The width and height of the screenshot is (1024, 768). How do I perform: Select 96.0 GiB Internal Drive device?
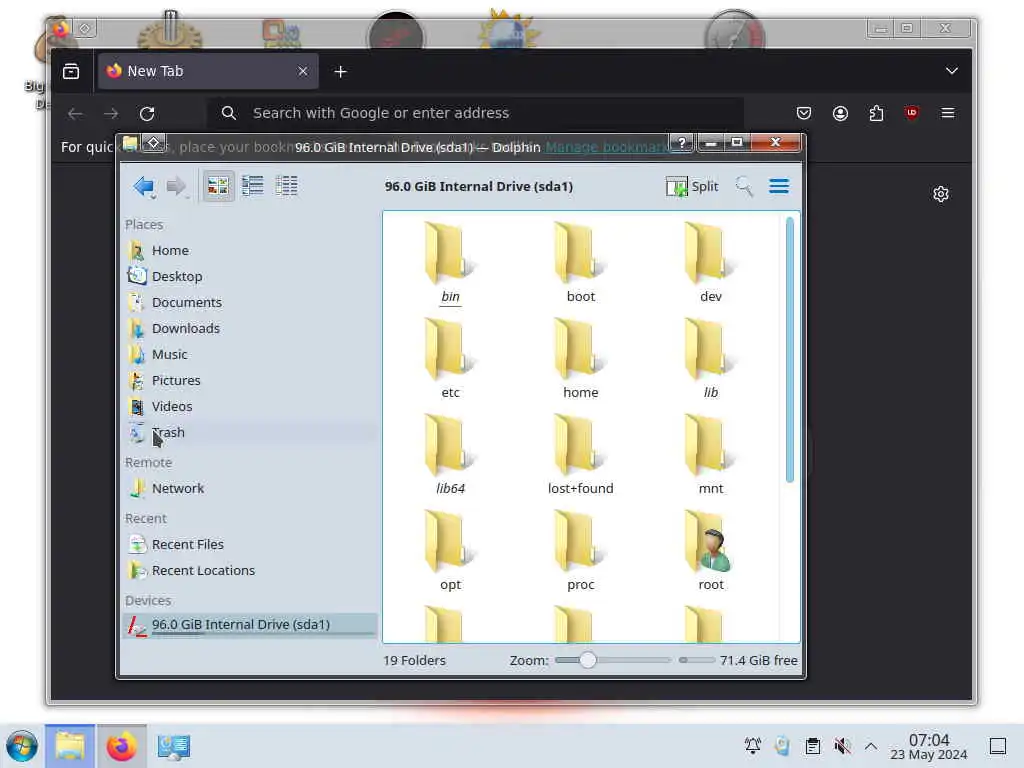248,625
